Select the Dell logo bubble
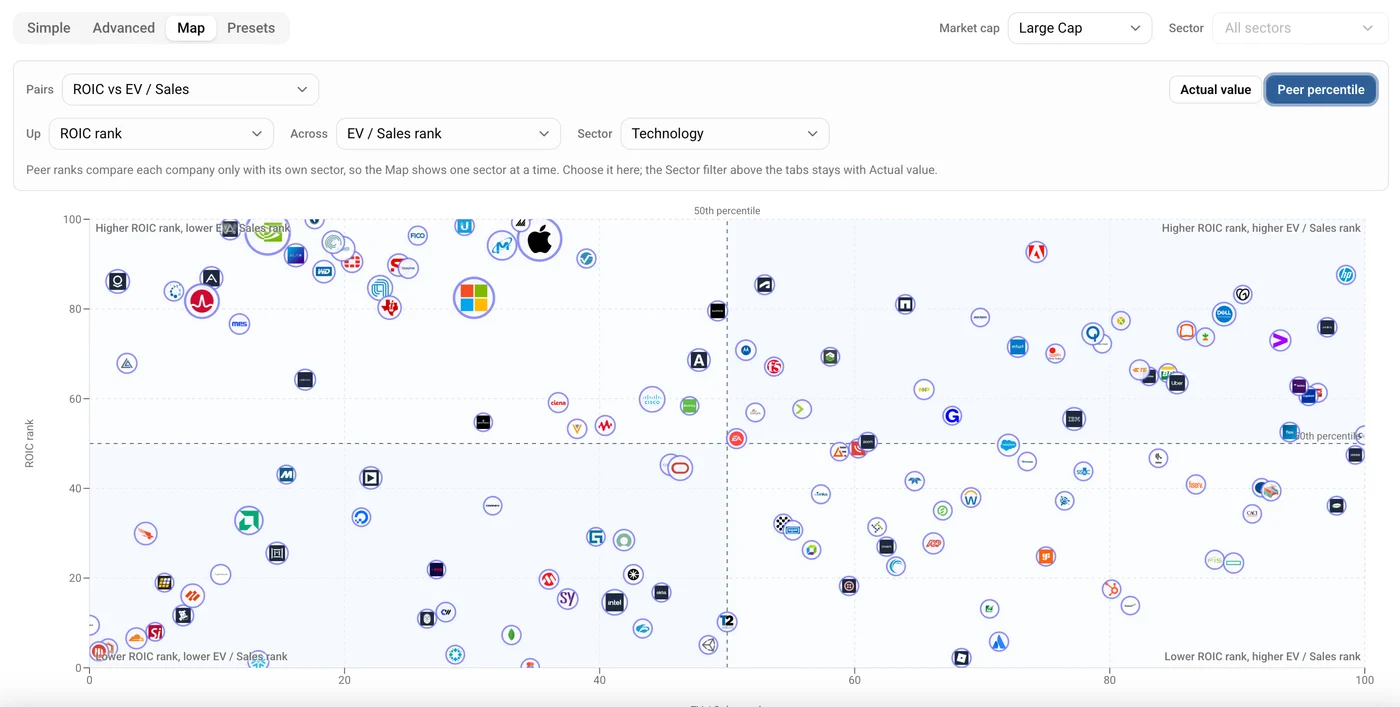 [x=1223, y=314]
